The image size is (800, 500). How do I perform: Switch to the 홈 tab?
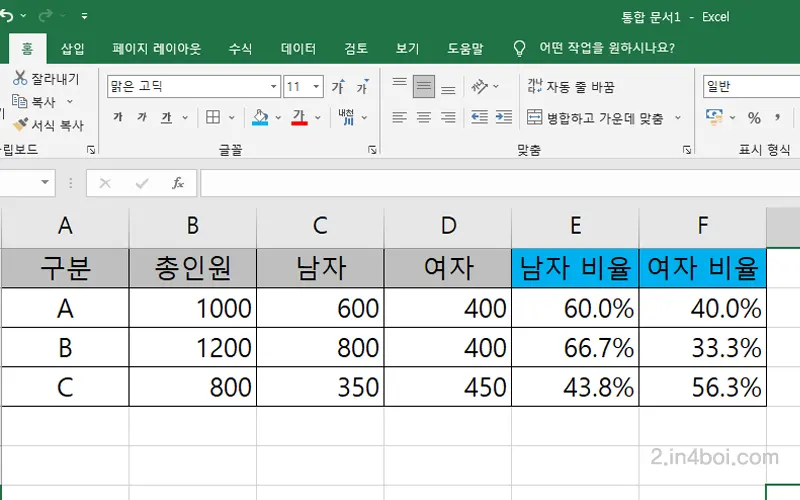click(28, 49)
